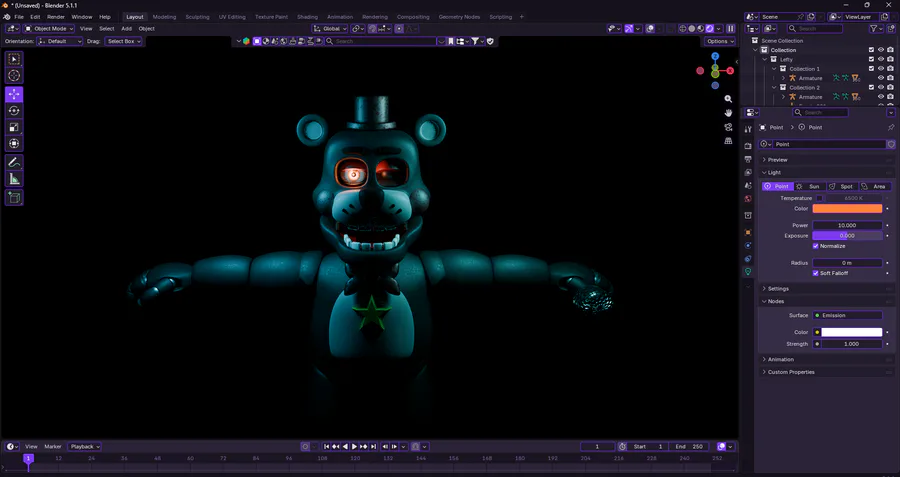Open the Drag Select Box dropdown
The image size is (900, 477).
coord(123,41)
